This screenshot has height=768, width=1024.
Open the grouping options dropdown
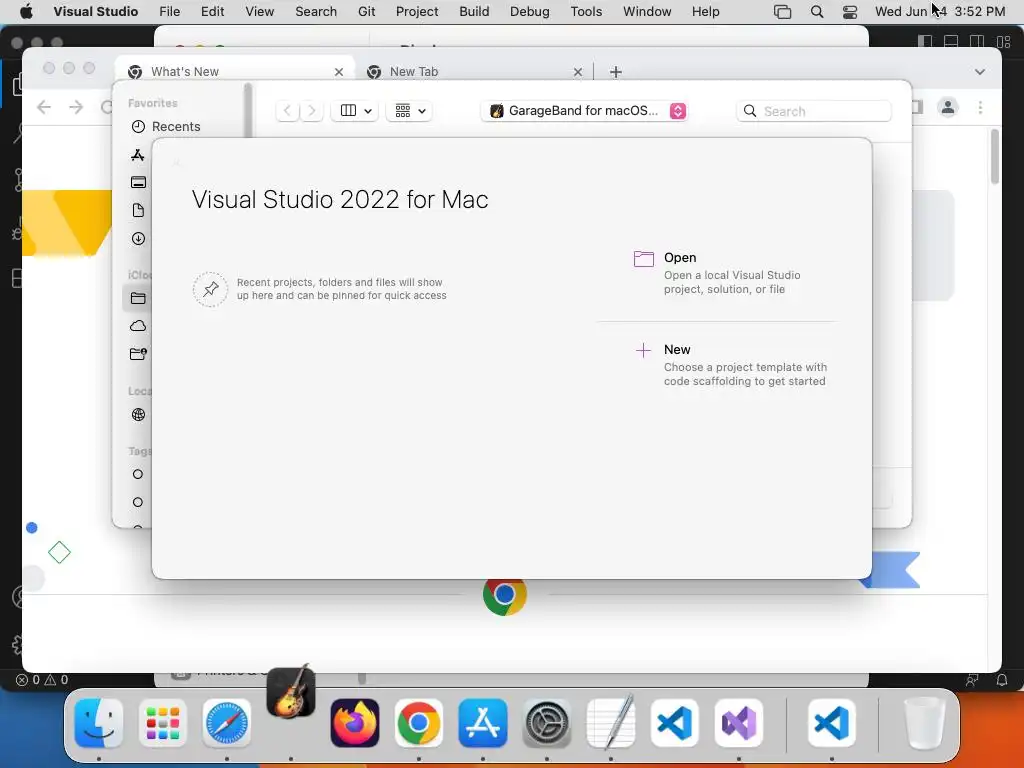[x=409, y=111]
